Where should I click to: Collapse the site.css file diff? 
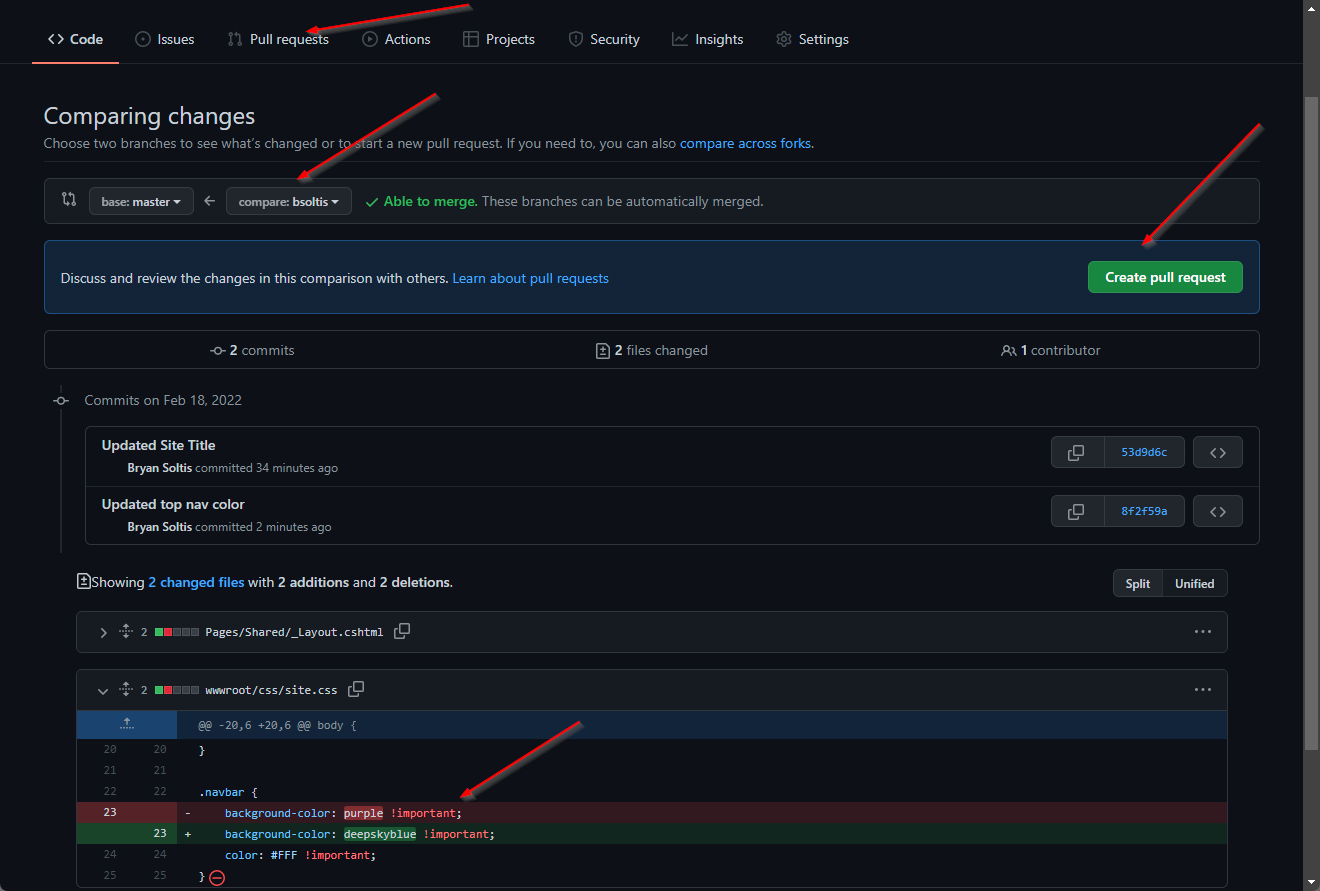(x=103, y=690)
